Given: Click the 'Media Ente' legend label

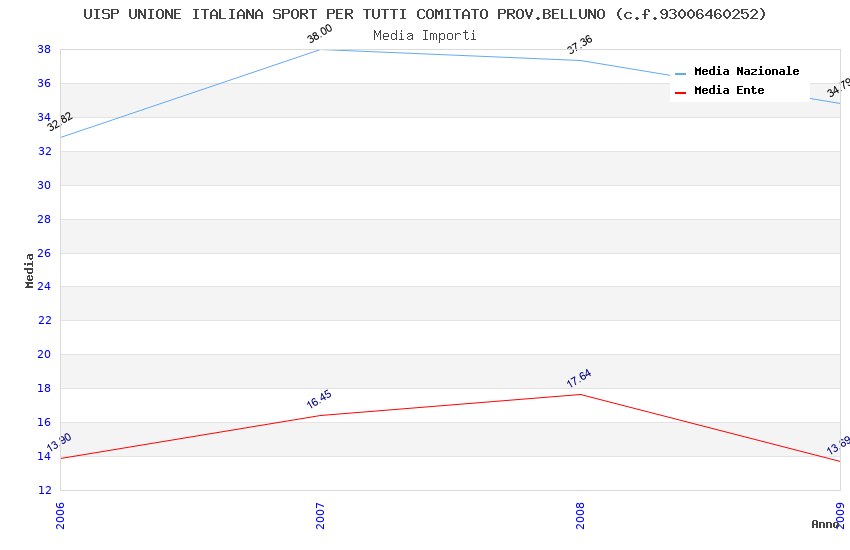Looking at the screenshot, I should [729, 90].
